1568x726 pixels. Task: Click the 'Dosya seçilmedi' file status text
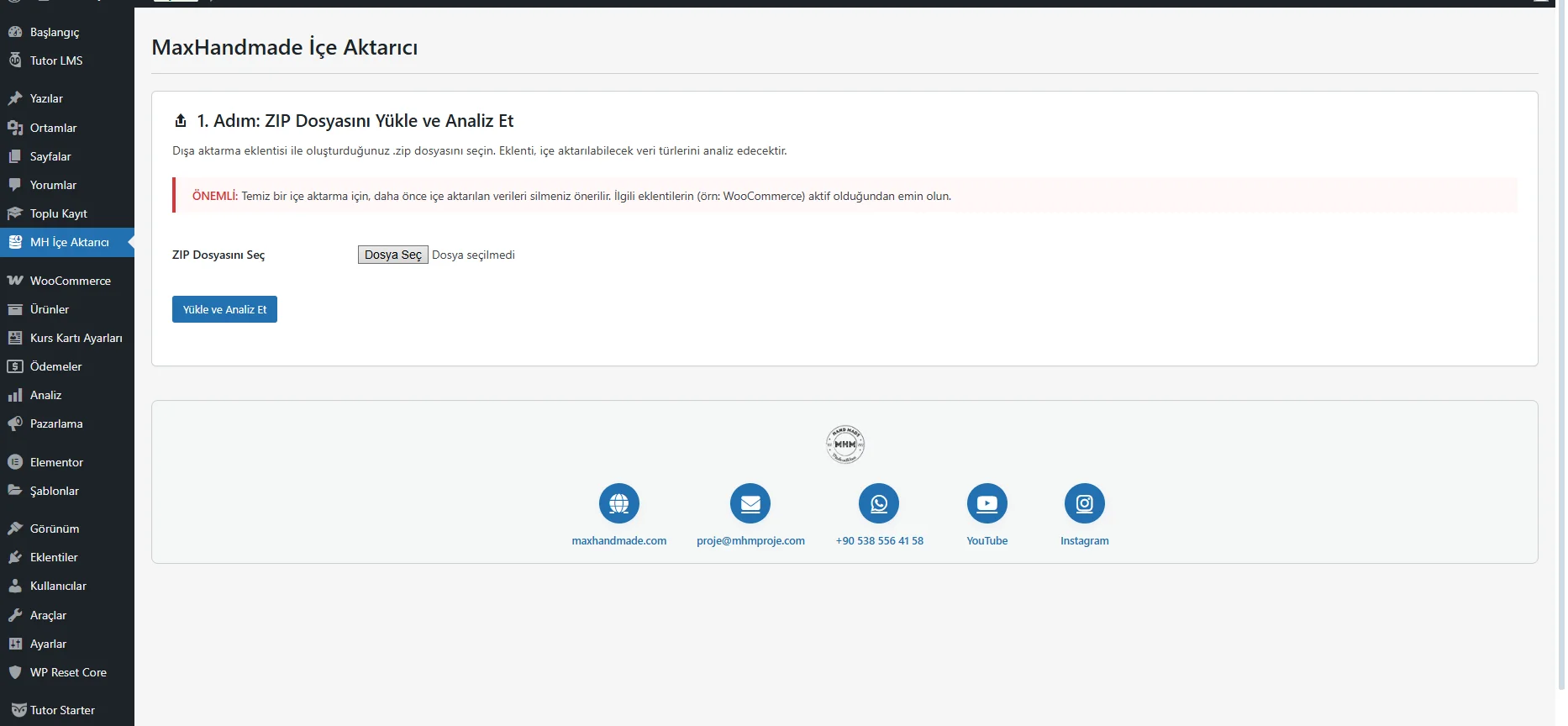coord(473,255)
